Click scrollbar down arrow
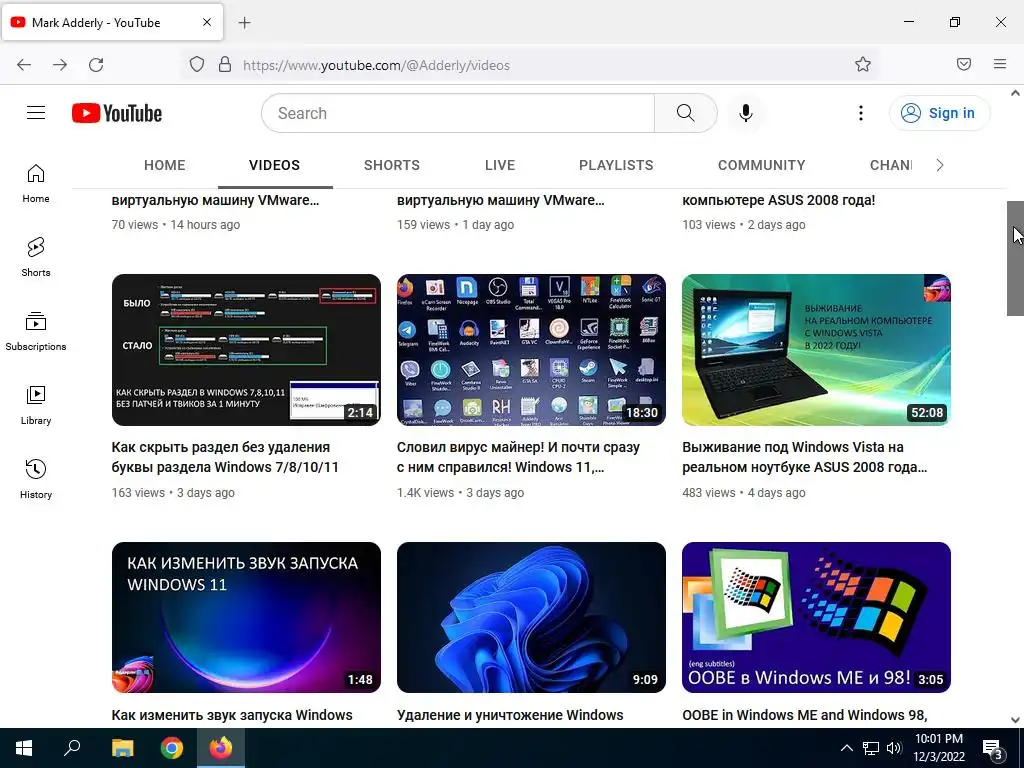 1015,720
